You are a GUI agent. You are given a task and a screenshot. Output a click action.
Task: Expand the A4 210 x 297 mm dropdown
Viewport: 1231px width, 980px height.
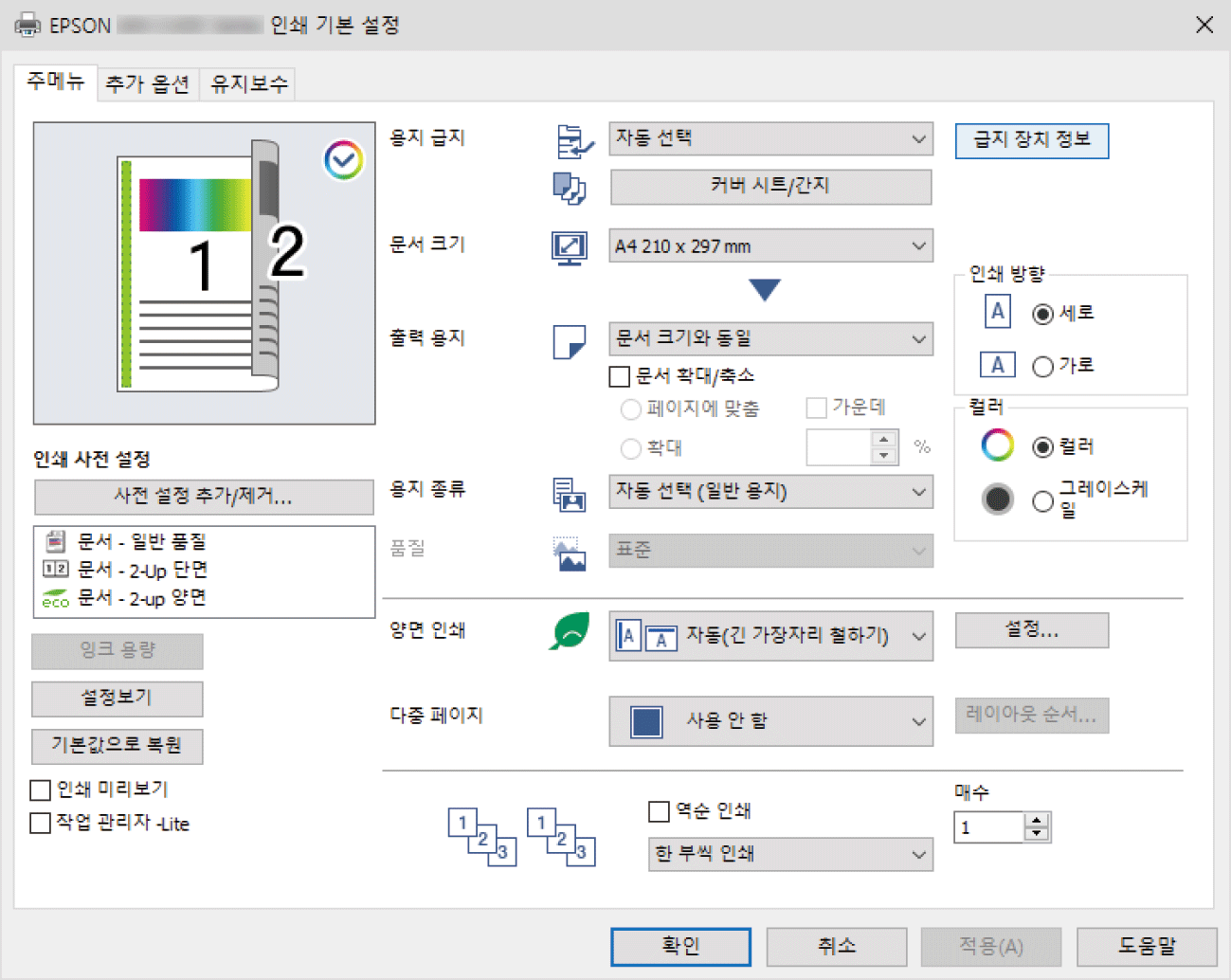770,246
